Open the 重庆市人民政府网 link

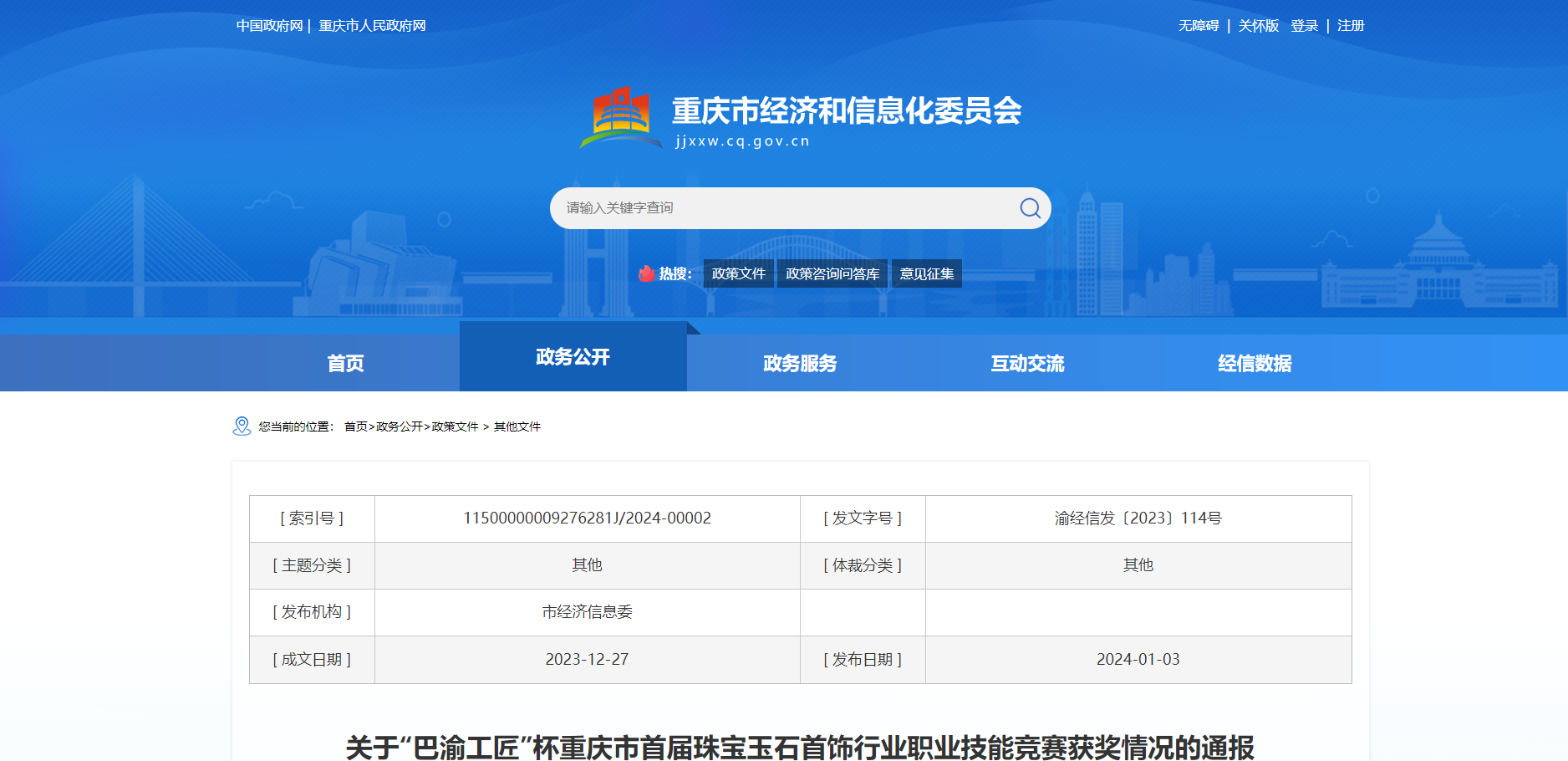tap(372, 26)
